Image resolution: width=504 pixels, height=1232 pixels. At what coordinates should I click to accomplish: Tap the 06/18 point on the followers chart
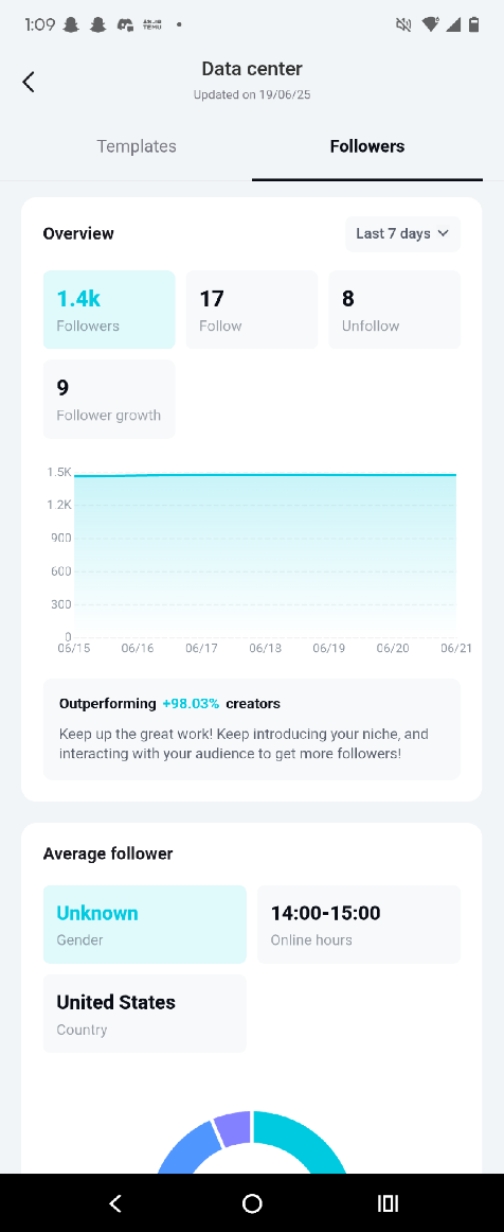(265, 475)
